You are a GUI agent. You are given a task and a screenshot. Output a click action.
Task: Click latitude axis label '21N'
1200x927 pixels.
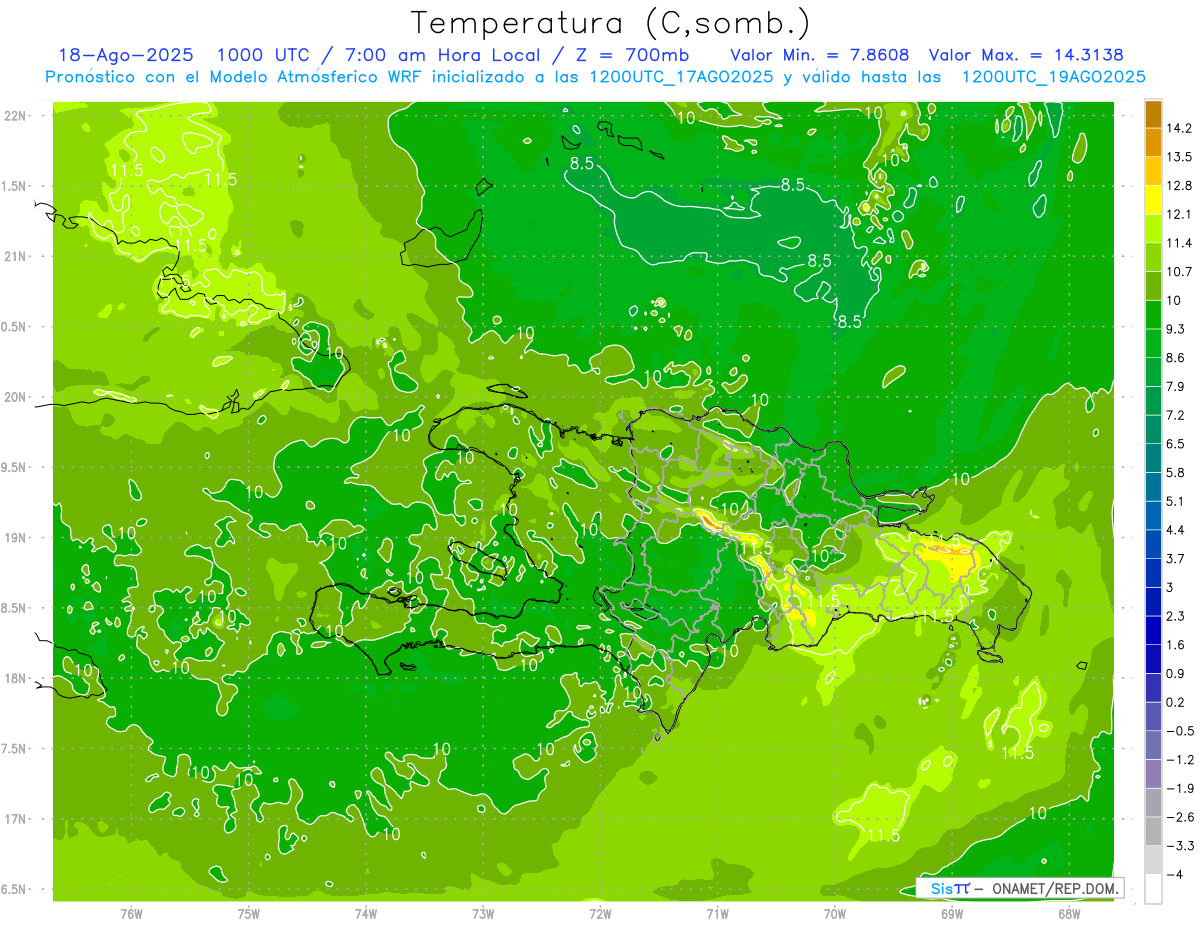coord(14,257)
